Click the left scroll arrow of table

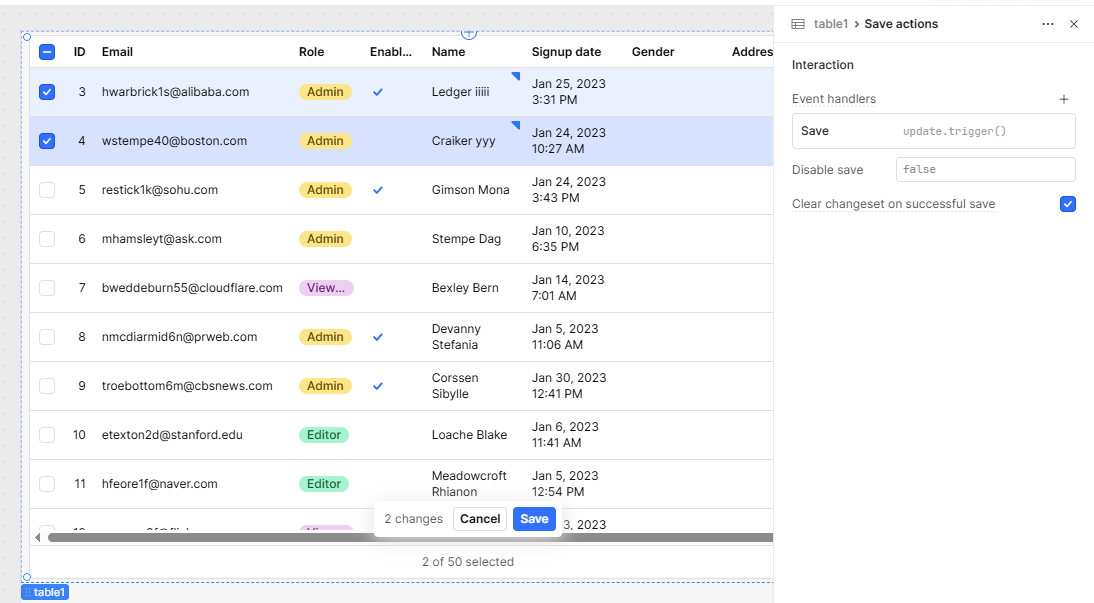coord(38,538)
